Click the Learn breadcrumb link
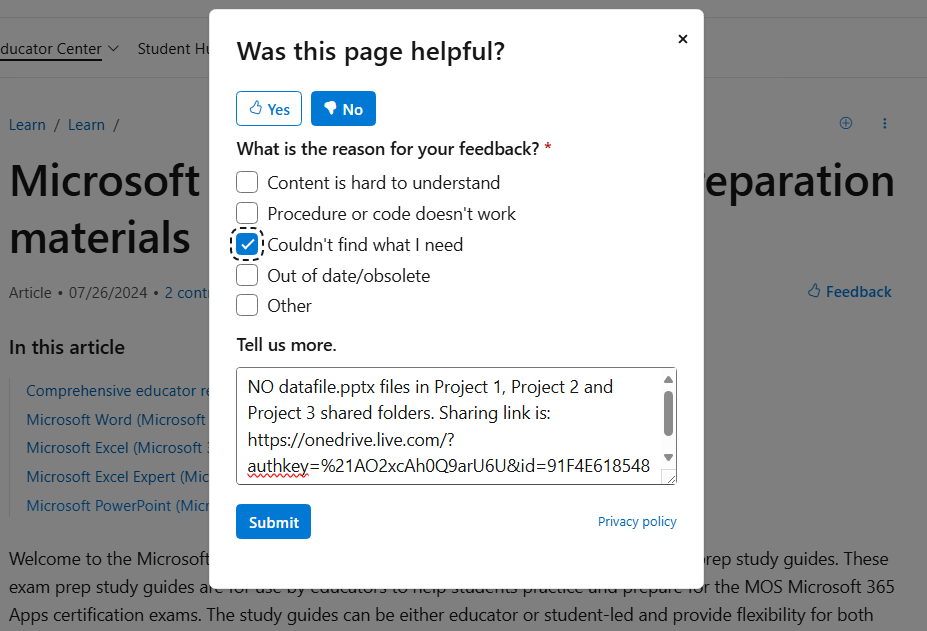Viewport: 927px width, 631px height. click(27, 124)
